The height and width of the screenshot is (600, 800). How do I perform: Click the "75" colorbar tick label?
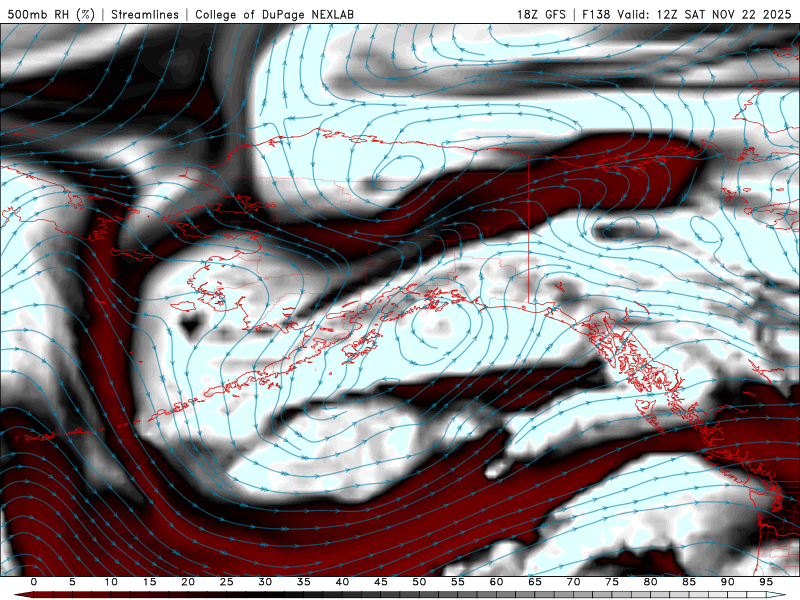[x=612, y=582]
